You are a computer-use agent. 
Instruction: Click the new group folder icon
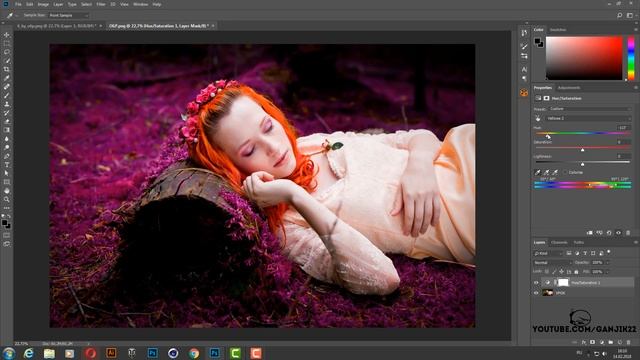[611, 342]
